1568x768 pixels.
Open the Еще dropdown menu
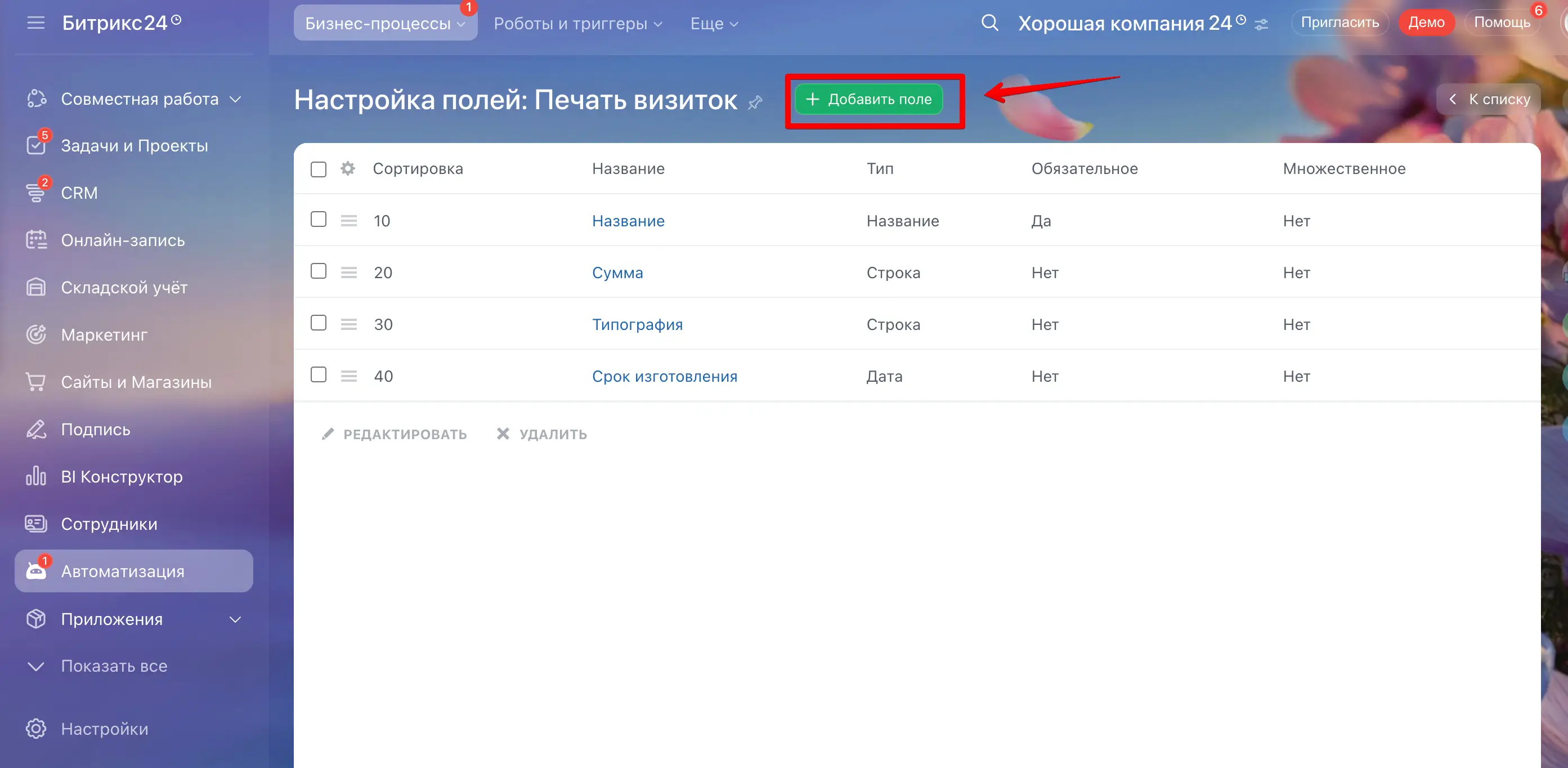(714, 24)
